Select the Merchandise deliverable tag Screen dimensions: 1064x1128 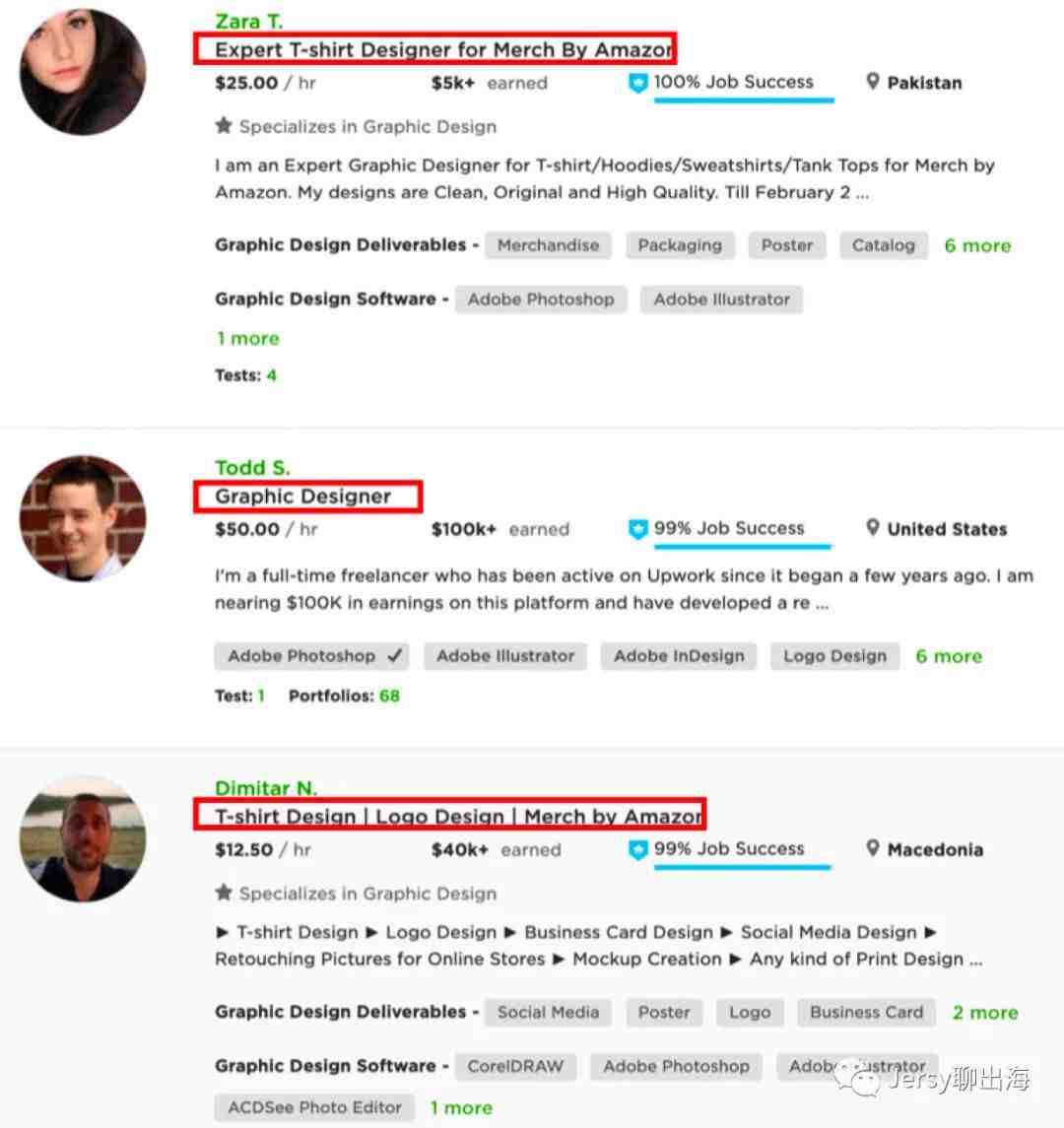point(548,245)
